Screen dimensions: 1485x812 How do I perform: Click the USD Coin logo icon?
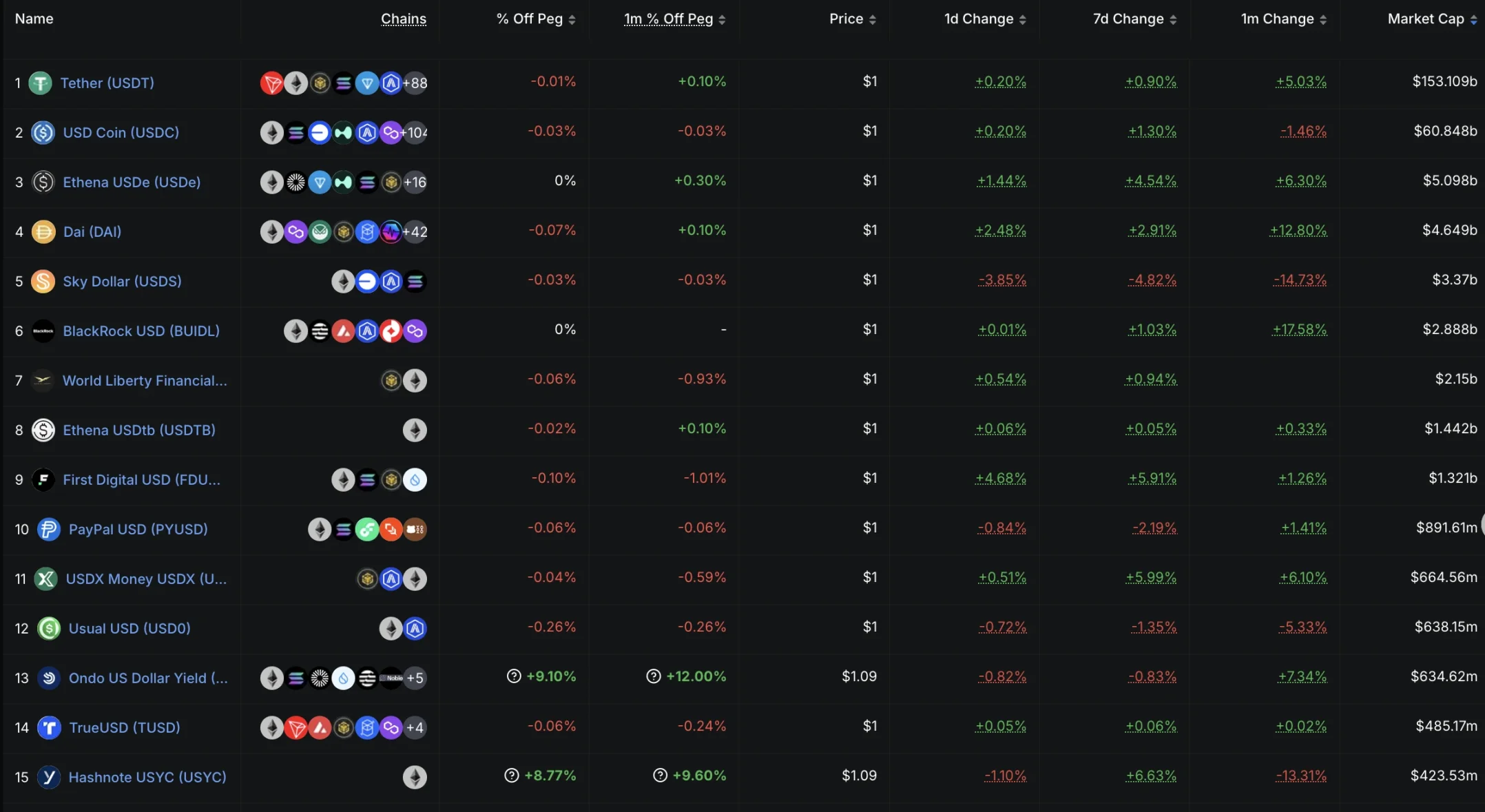click(43, 133)
